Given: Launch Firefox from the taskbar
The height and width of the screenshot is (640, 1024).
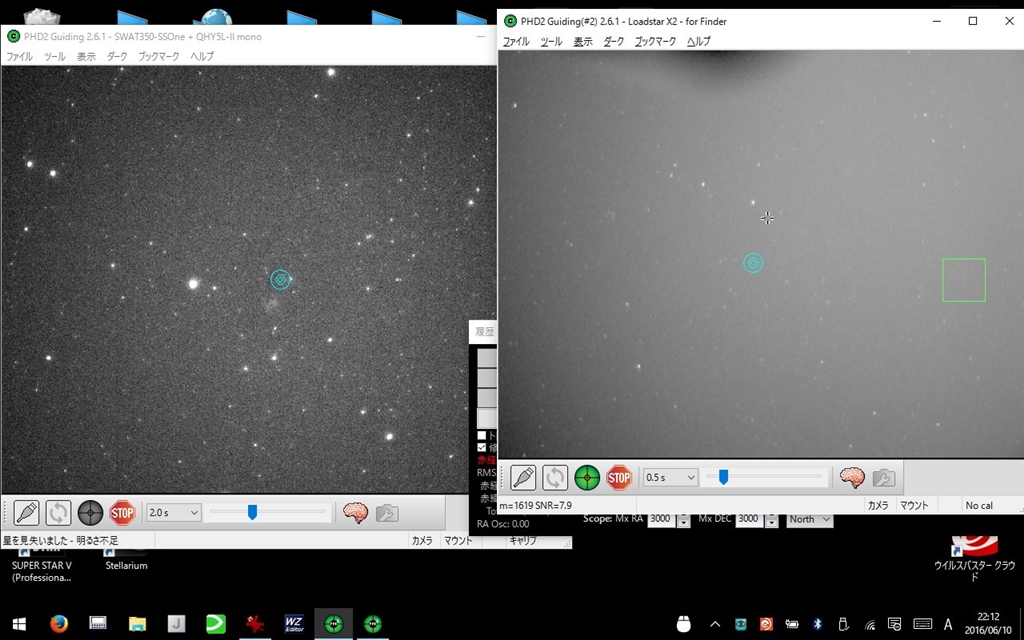Looking at the screenshot, I should 59,624.
